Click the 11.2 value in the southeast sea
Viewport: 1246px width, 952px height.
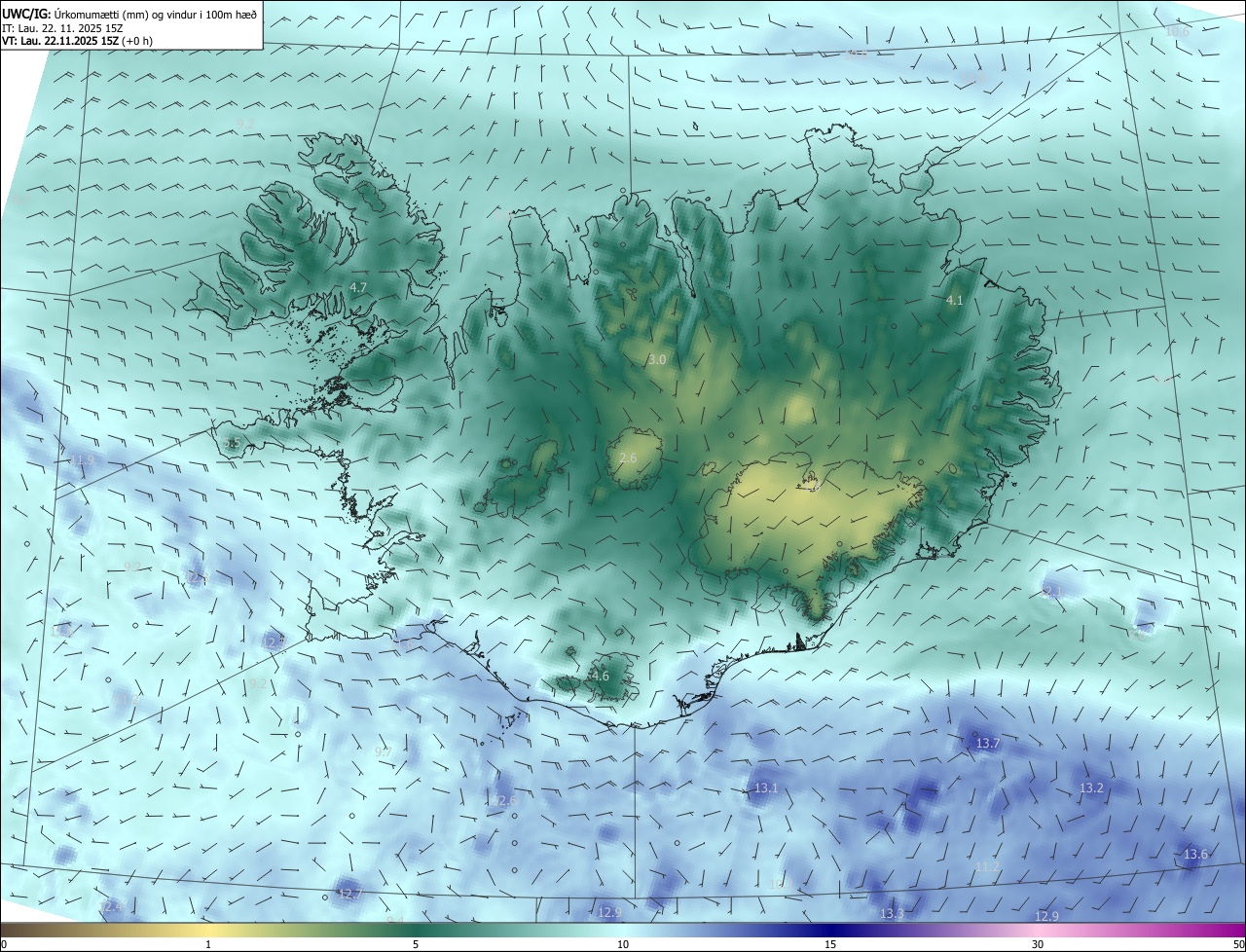(x=987, y=866)
